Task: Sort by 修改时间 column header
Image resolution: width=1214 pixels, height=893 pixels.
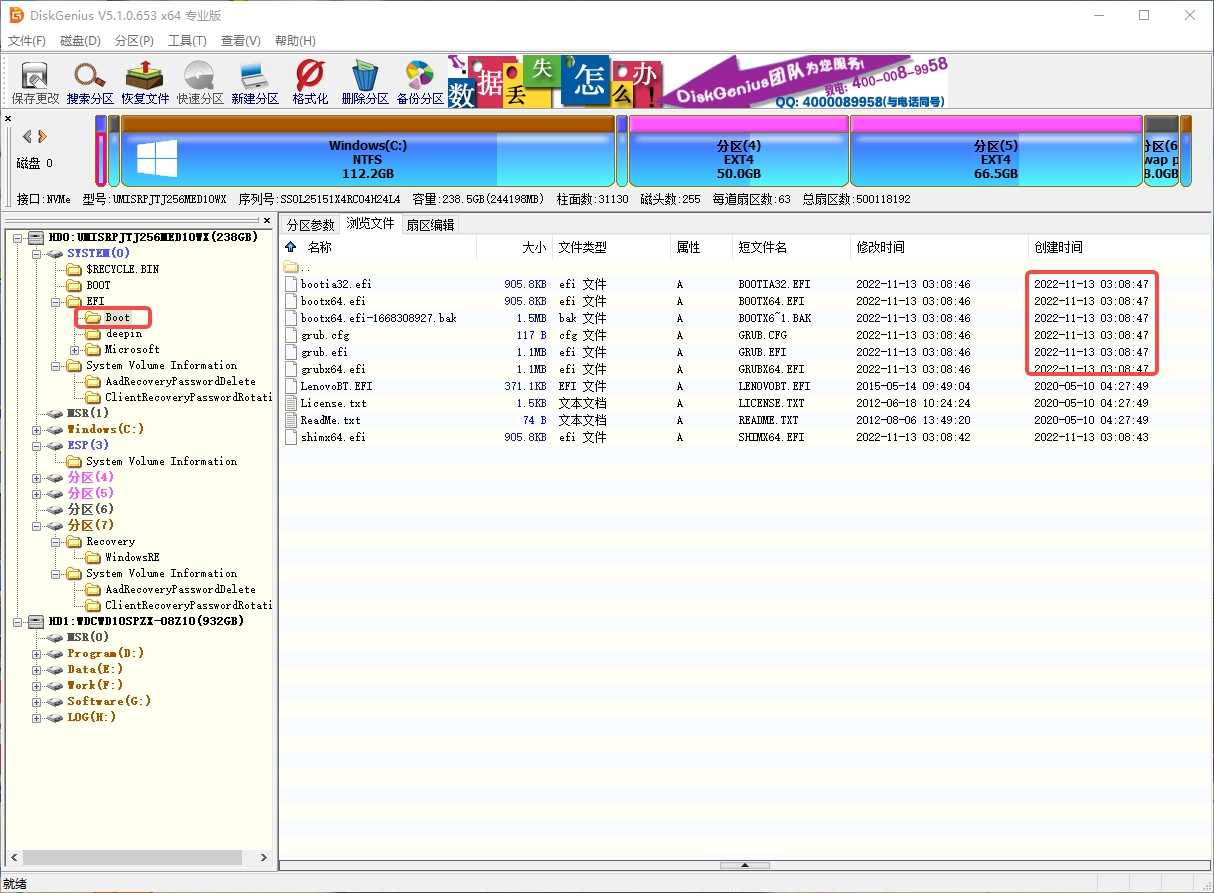Action: click(939, 247)
